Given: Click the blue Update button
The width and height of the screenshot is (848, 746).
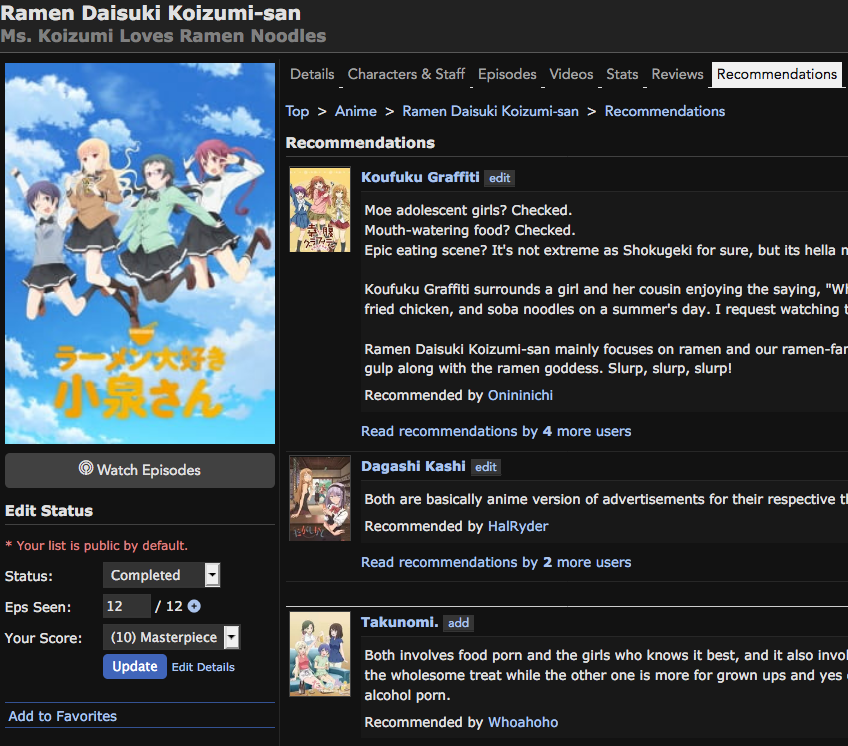Looking at the screenshot, I should coord(135,666).
